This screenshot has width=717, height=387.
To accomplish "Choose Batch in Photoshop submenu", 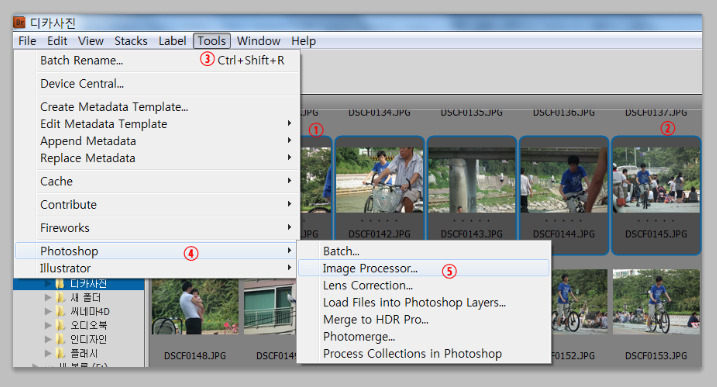I will tap(424, 251).
